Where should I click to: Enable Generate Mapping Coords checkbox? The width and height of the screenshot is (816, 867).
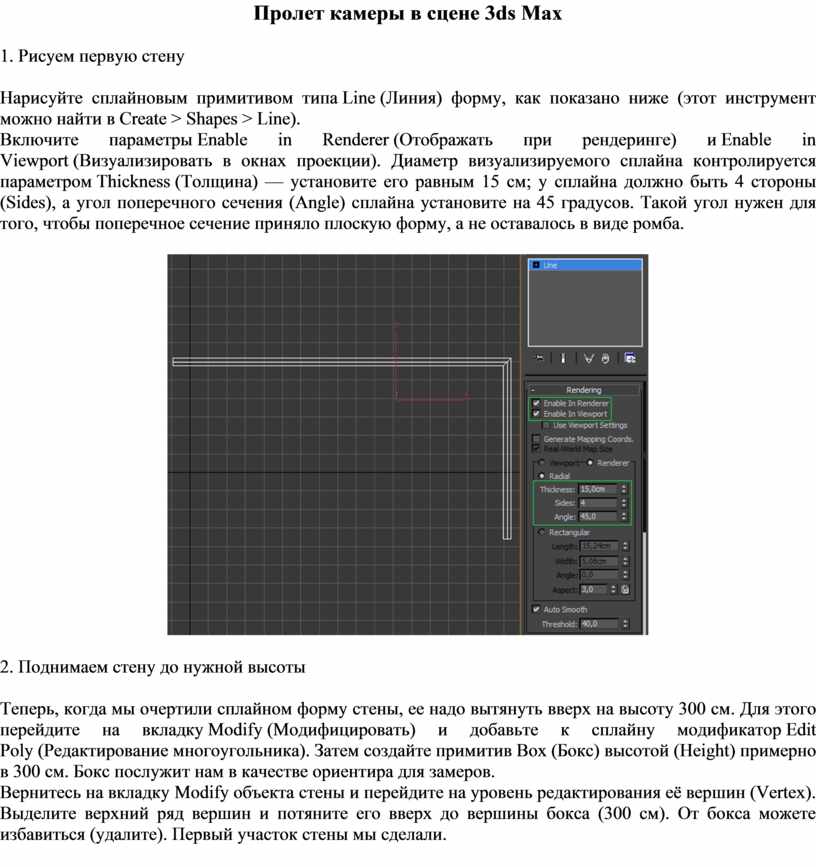point(536,439)
